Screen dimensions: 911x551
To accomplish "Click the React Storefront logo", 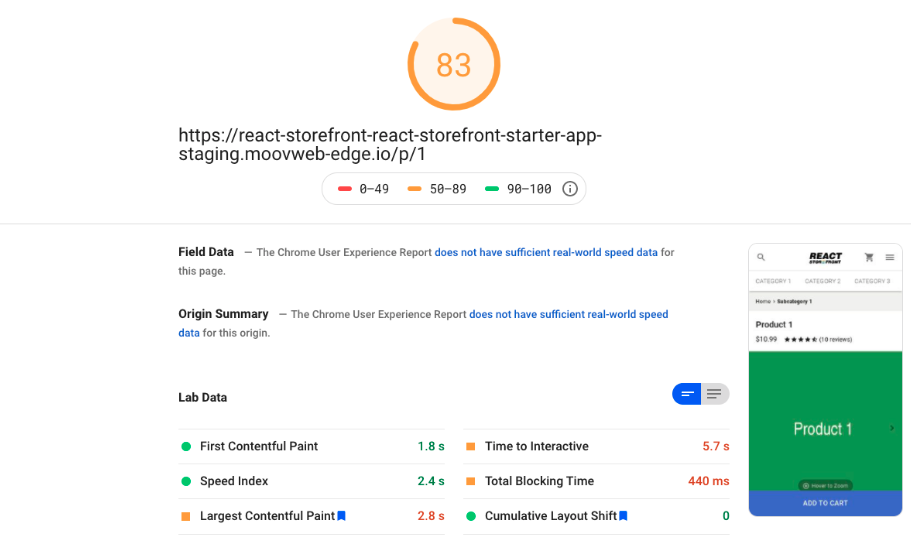I will tap(825, 257).
